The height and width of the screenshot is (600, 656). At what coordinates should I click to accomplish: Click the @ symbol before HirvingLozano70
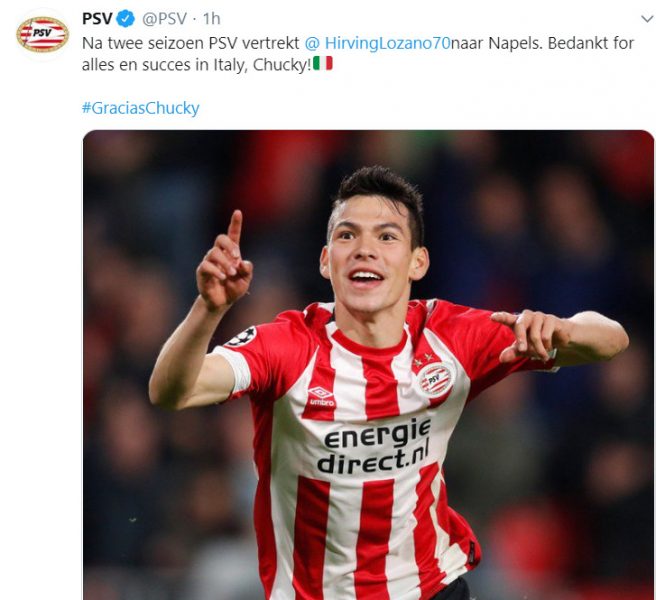(x=312, y=43)
